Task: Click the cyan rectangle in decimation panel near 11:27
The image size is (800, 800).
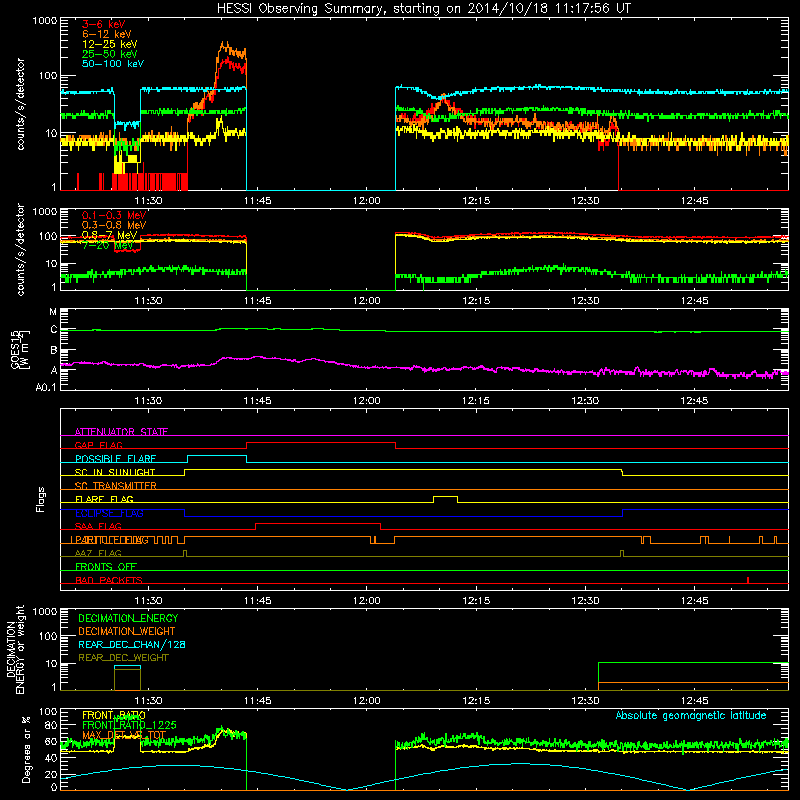Action: [127, 667]
